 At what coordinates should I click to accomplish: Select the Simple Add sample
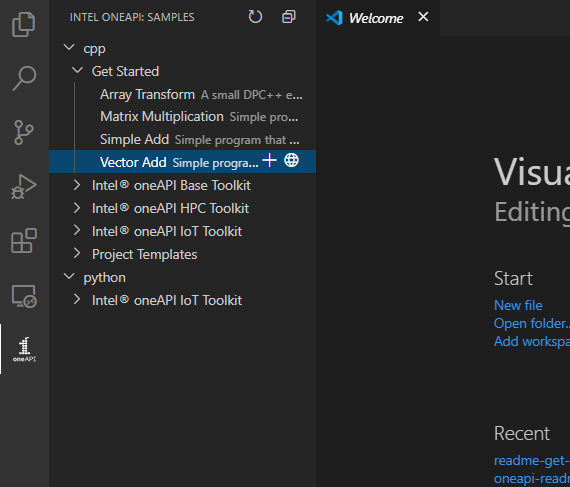[182, 140]
